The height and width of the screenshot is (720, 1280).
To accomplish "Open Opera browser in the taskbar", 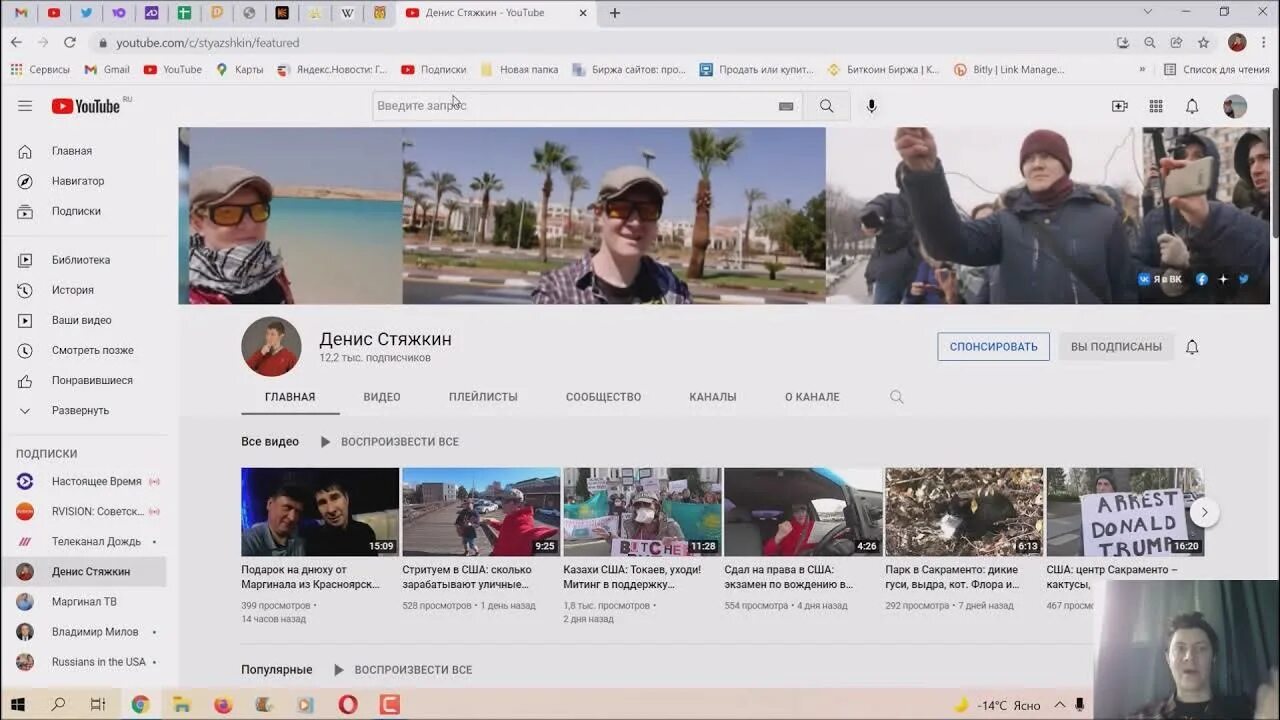I will click(348, 704).
